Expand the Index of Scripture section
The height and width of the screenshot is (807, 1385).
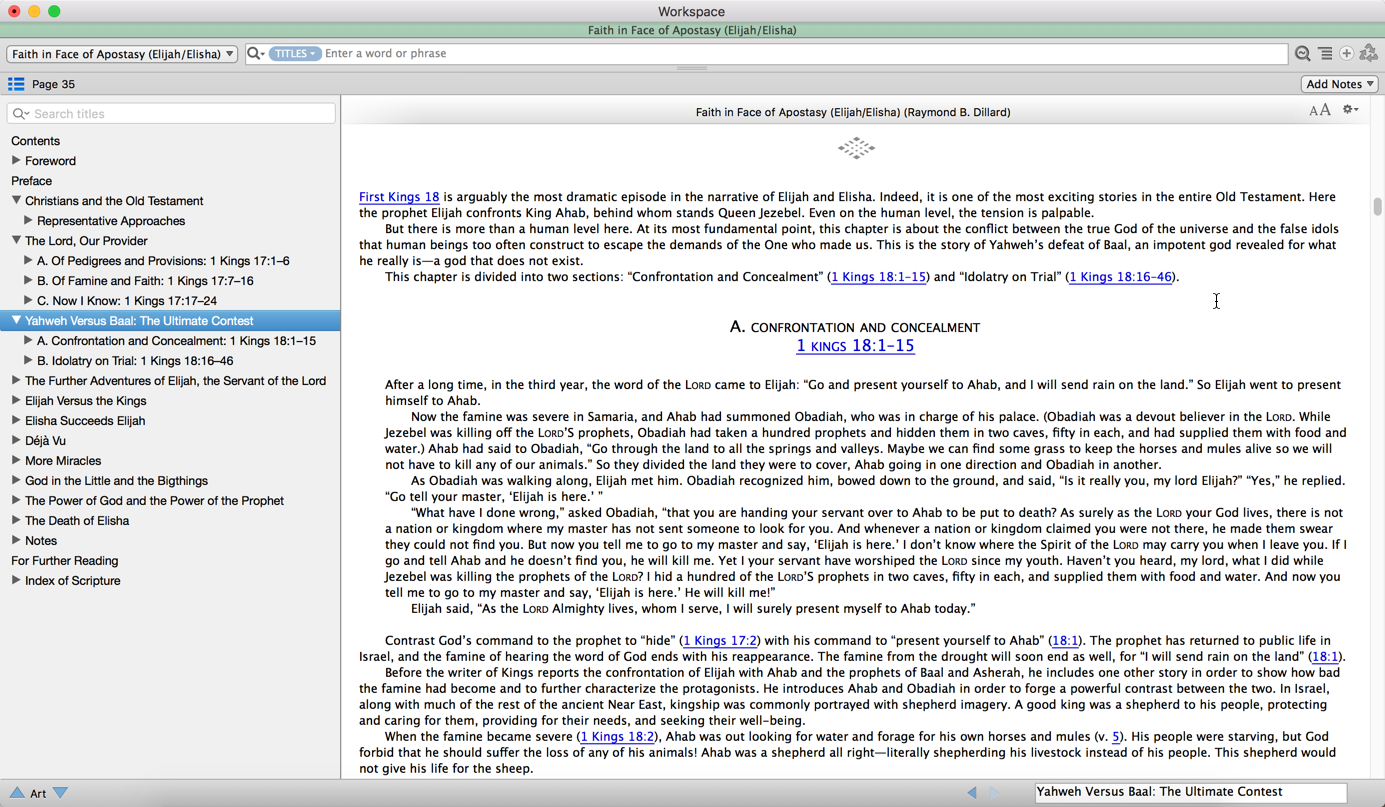tap(16, 580)
